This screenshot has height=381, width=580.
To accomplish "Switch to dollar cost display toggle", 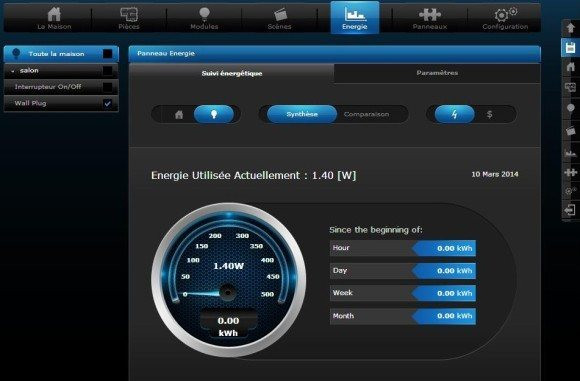I will 489,114.
